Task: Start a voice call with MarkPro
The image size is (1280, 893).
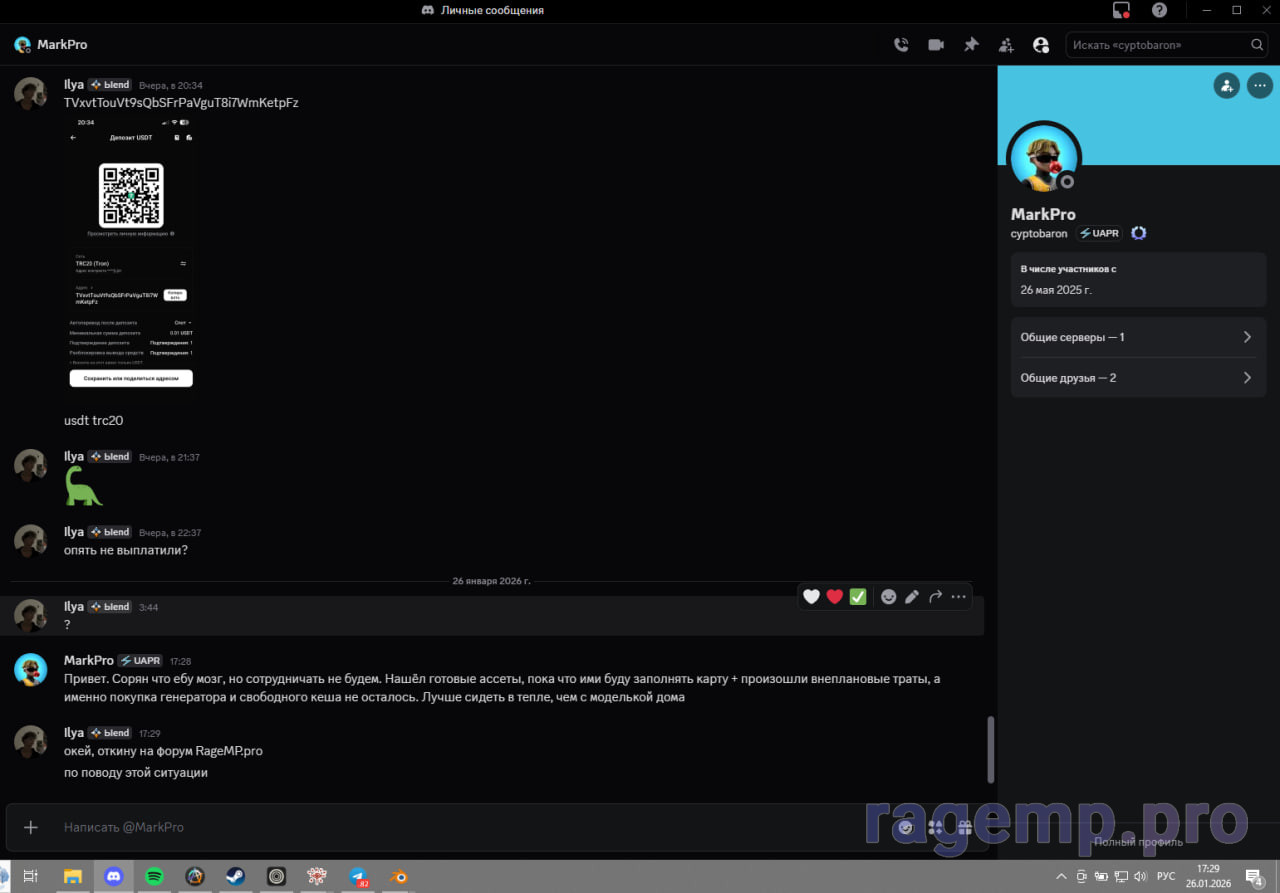Action: point(901,45)
